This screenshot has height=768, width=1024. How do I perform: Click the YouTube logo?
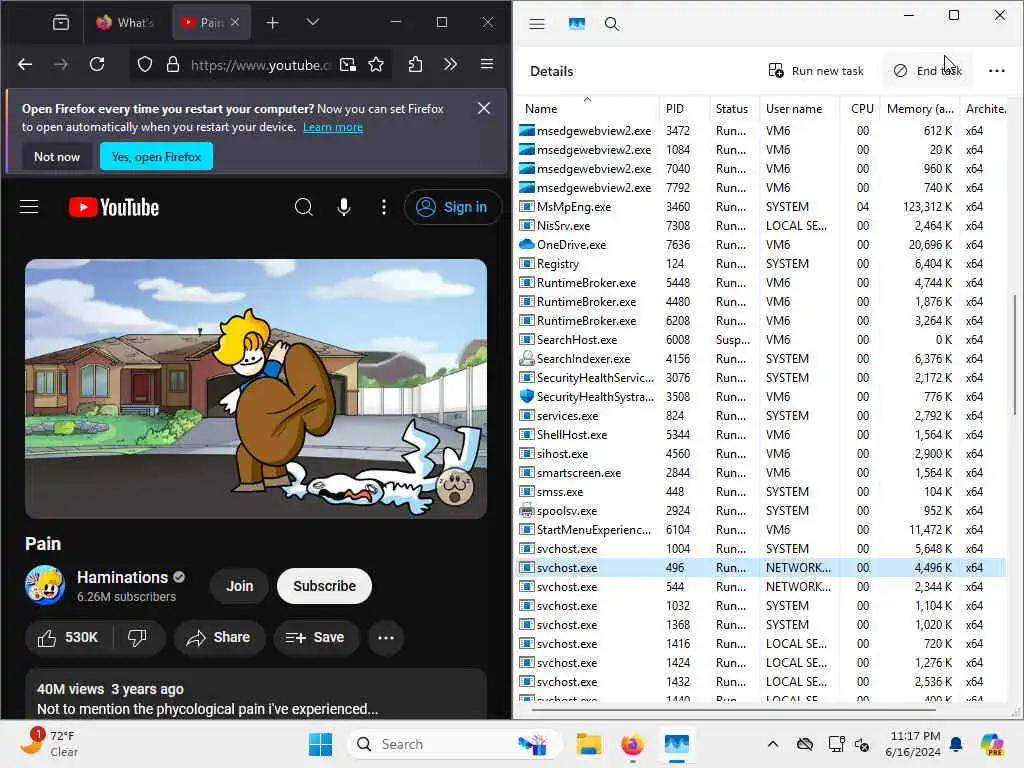coord(114,207)
